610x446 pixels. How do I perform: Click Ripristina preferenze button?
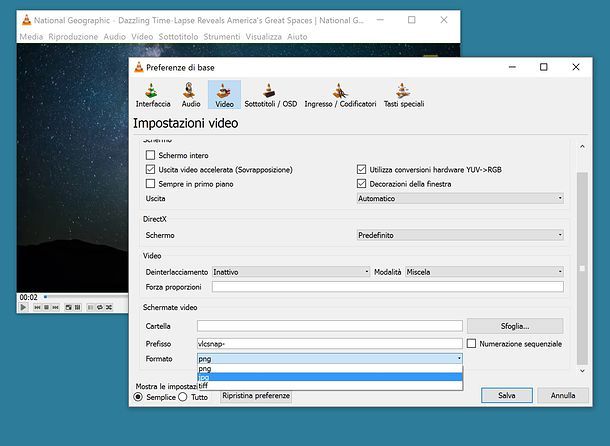pos(256,396)
